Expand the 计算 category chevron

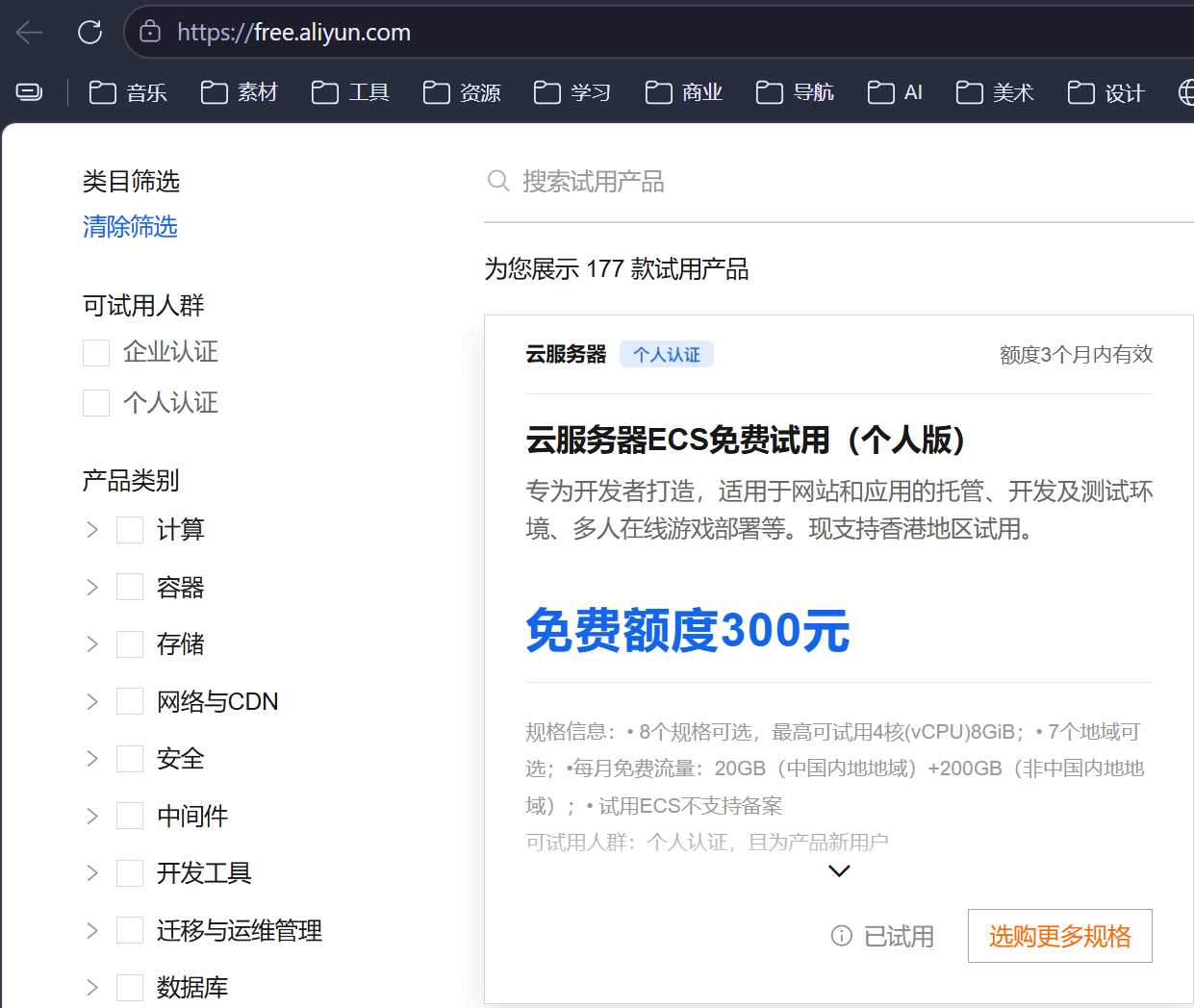pos(92,530)
